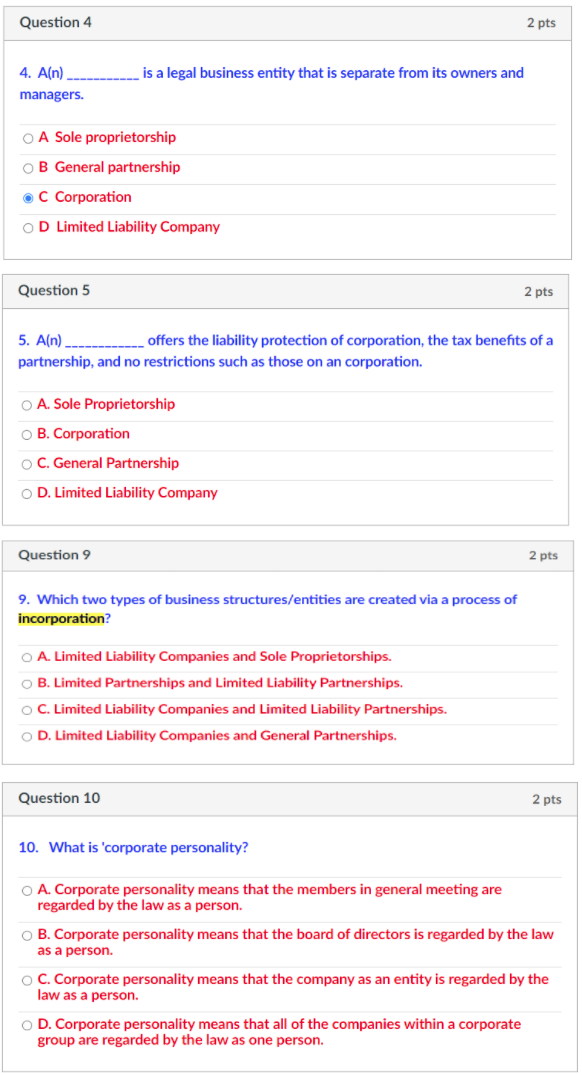Click the Question 4 header bar
The height and width of the screenshot is (1075, 582).
click(290, 21)
